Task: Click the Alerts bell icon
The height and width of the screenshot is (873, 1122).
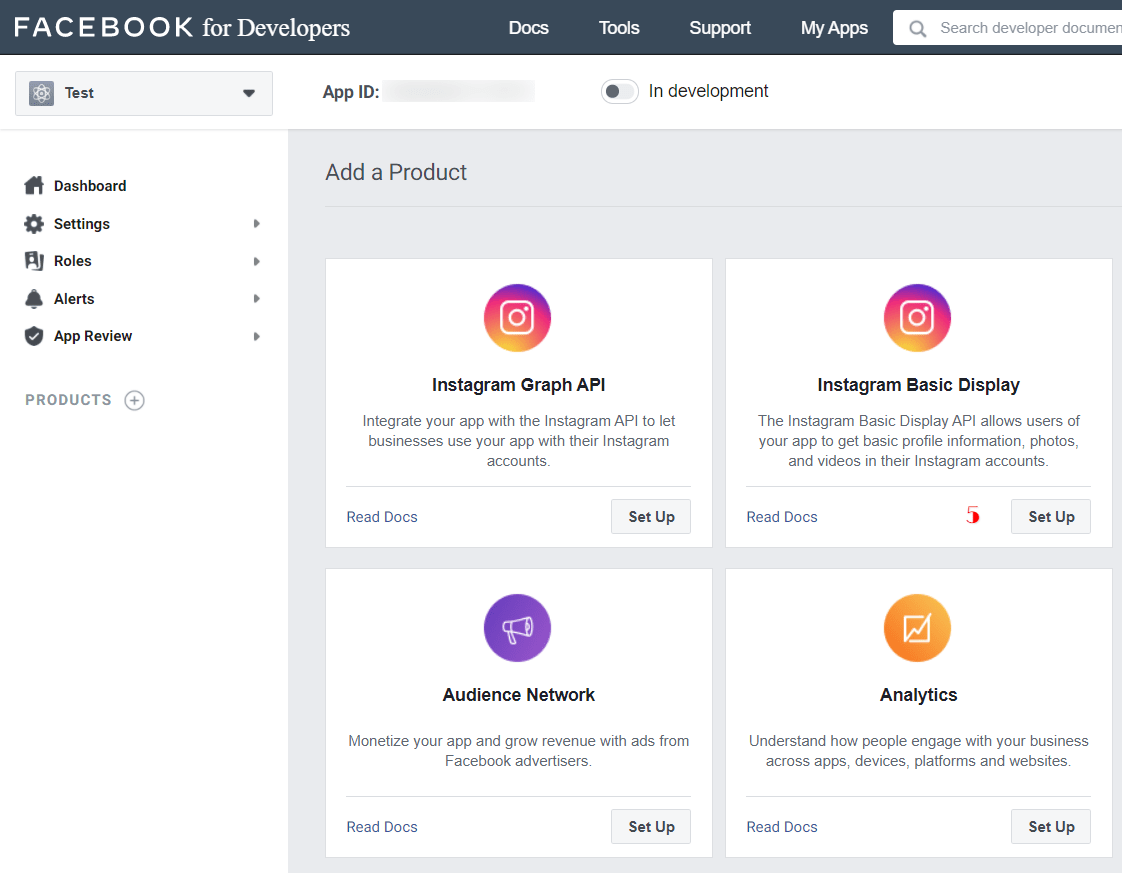Action: (x=34, y=298)
